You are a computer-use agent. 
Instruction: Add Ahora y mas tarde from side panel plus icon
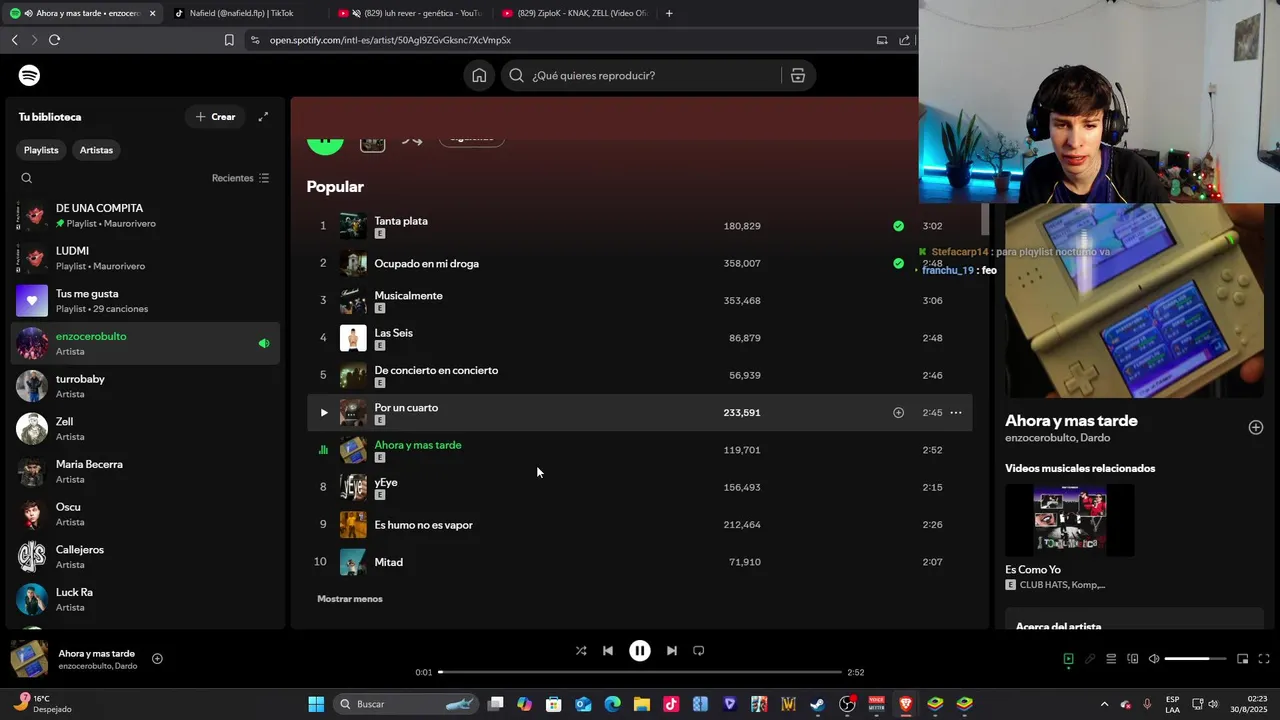point(1256,428)
